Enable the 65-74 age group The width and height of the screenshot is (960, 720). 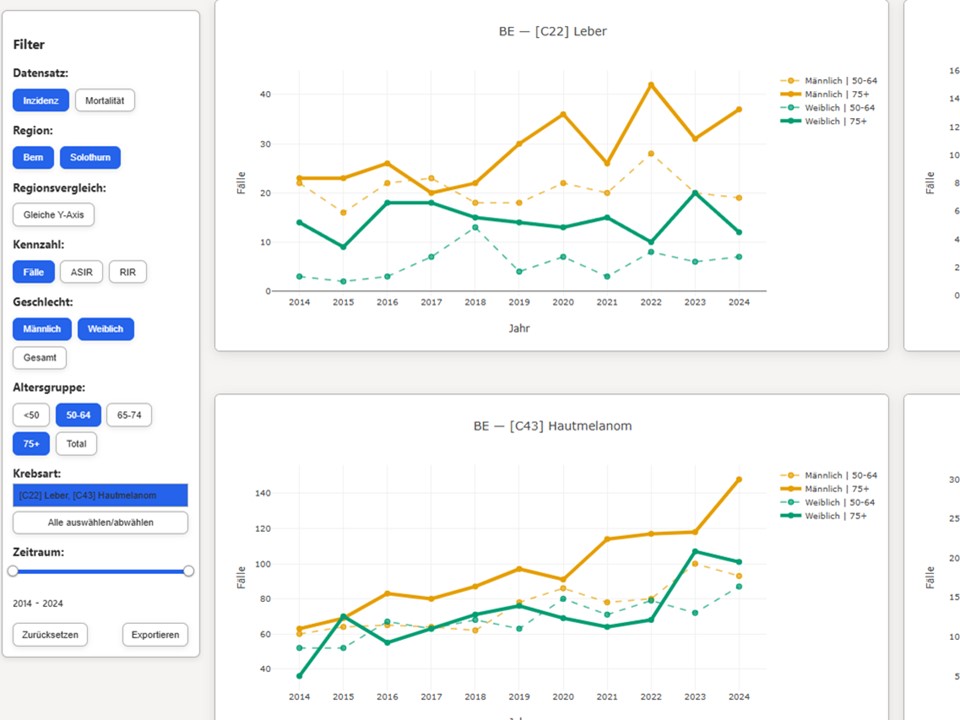(x=129, y=415)
